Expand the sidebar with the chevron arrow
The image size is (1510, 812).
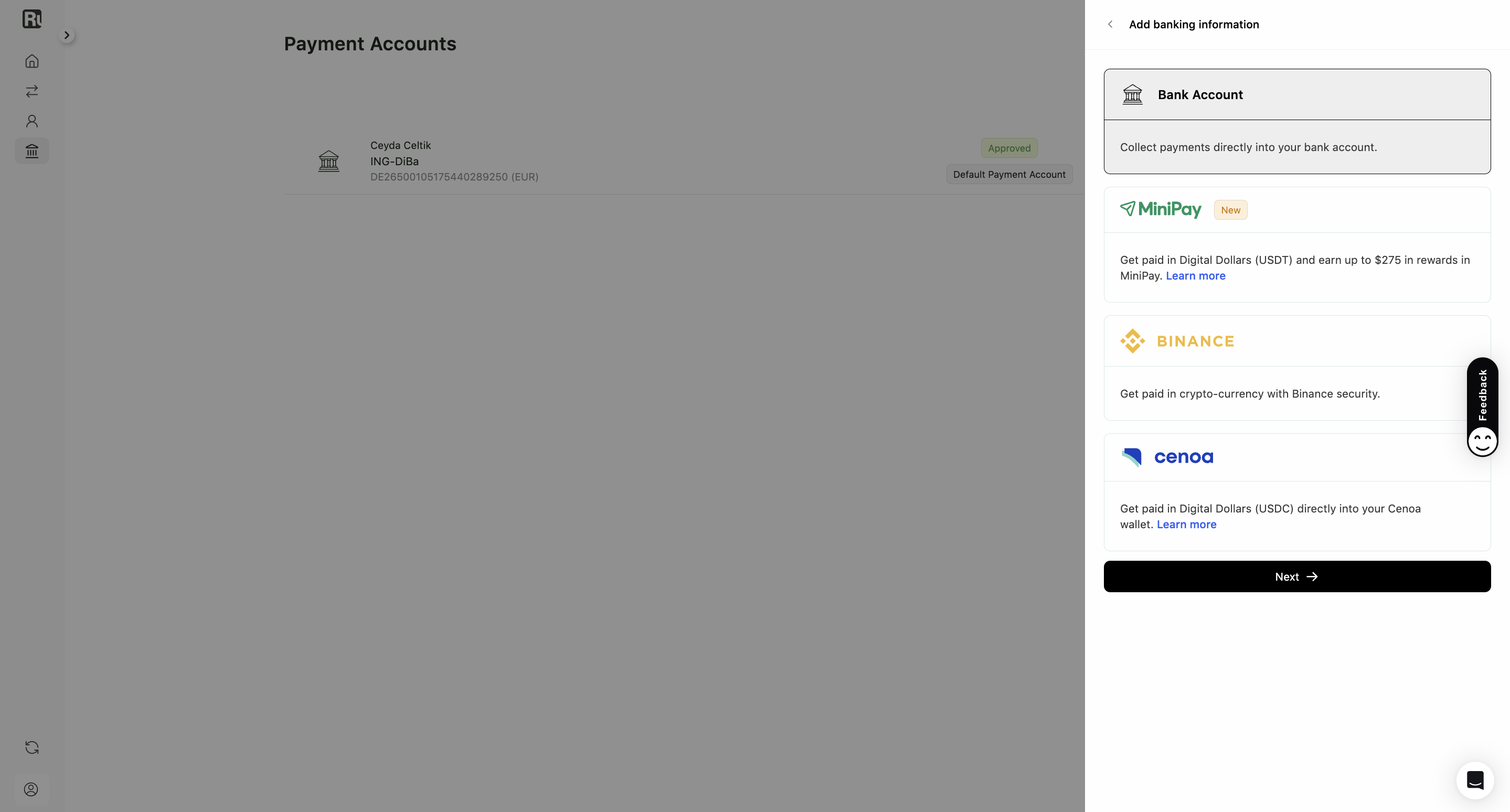pos(67,35)
